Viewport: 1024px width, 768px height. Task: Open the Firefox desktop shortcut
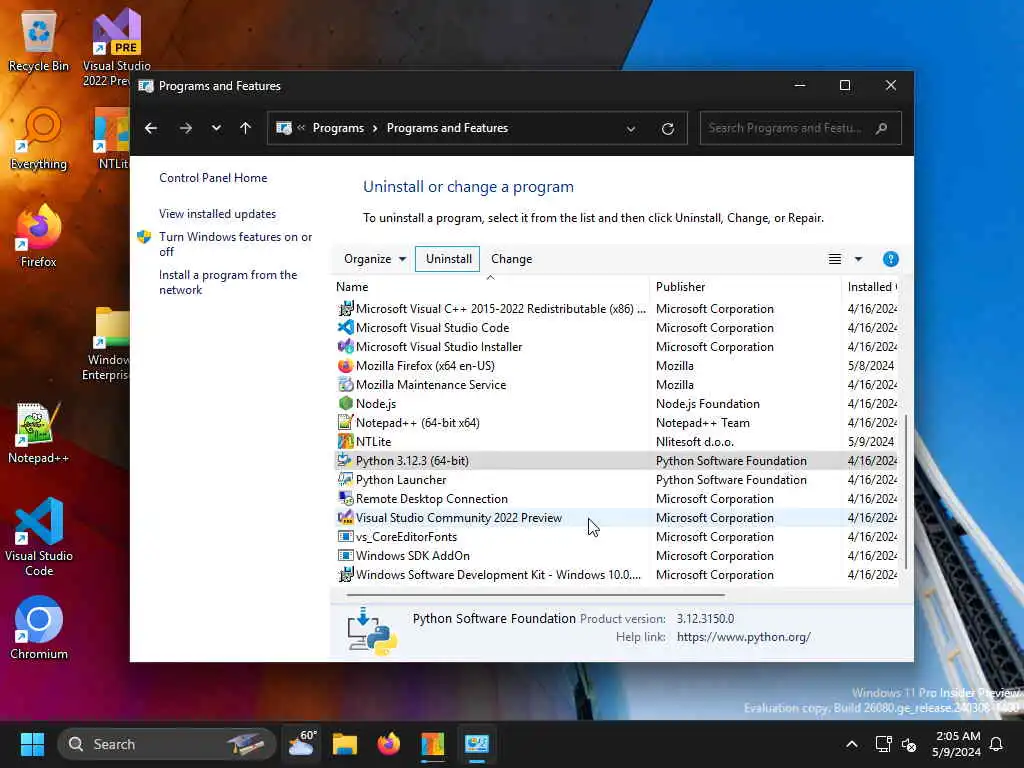pyautogui.click(x=39, y=236)
